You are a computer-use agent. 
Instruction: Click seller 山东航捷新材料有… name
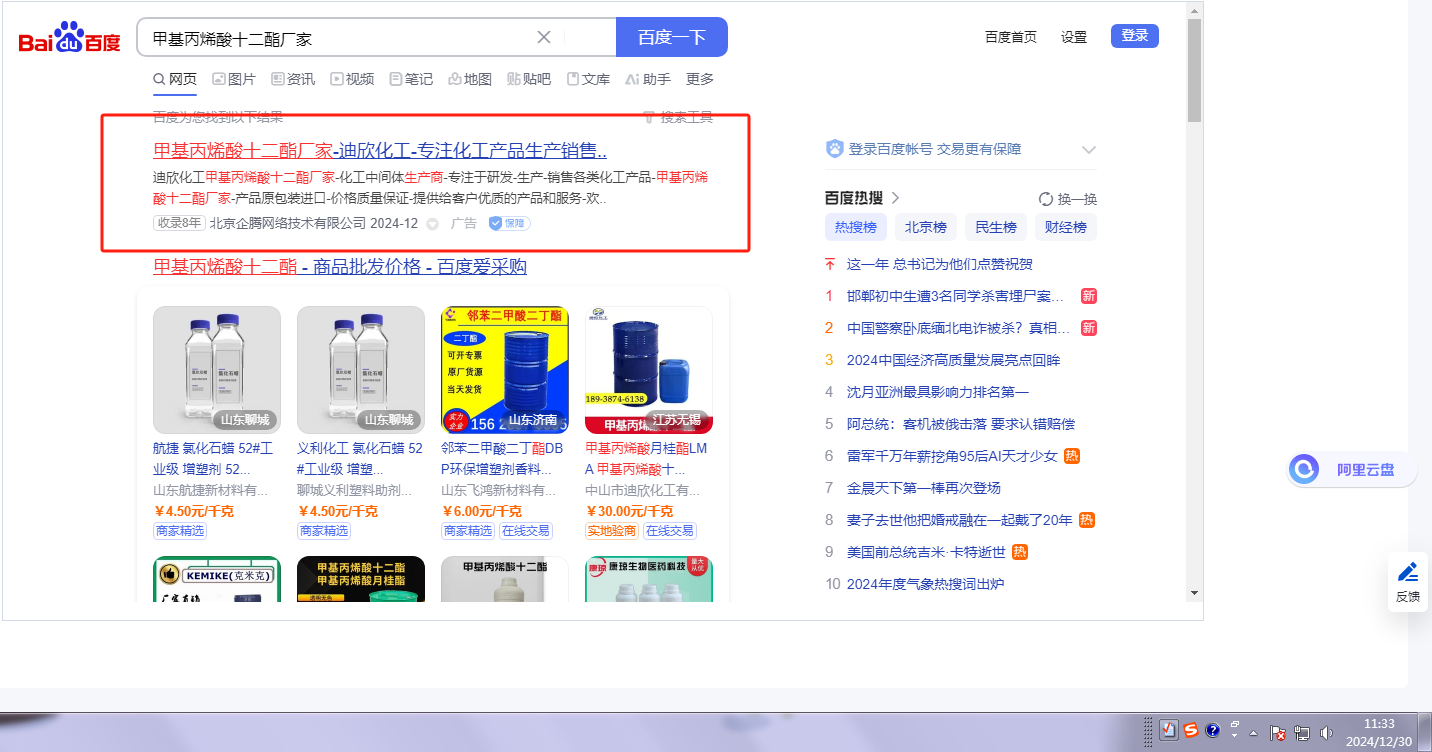(211, 491)
